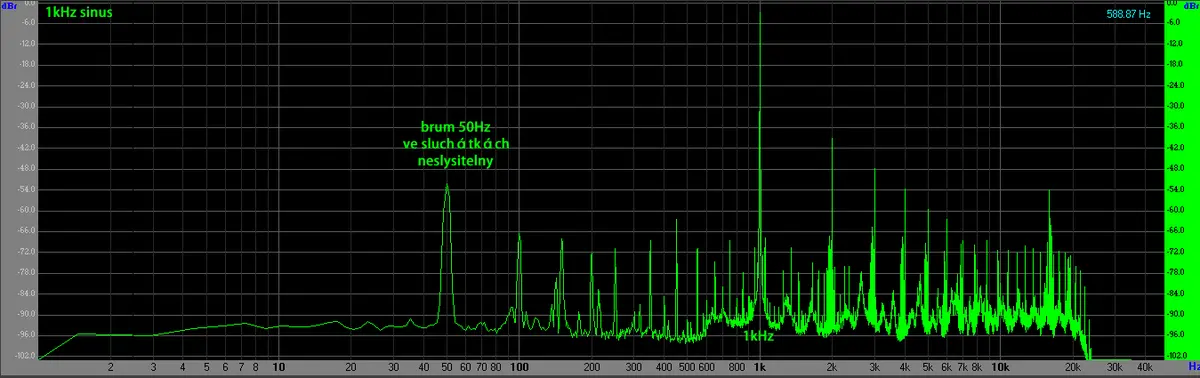This screenshot has height=378, width=1200.
Task: Click the '2k' frequency axis label
Action: coord(832,367)
